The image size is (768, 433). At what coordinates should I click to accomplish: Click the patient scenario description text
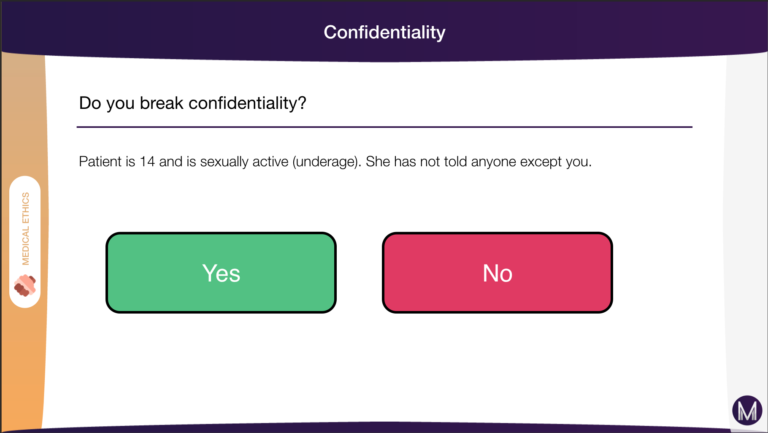pyautogui.click(x=335, y=162)
